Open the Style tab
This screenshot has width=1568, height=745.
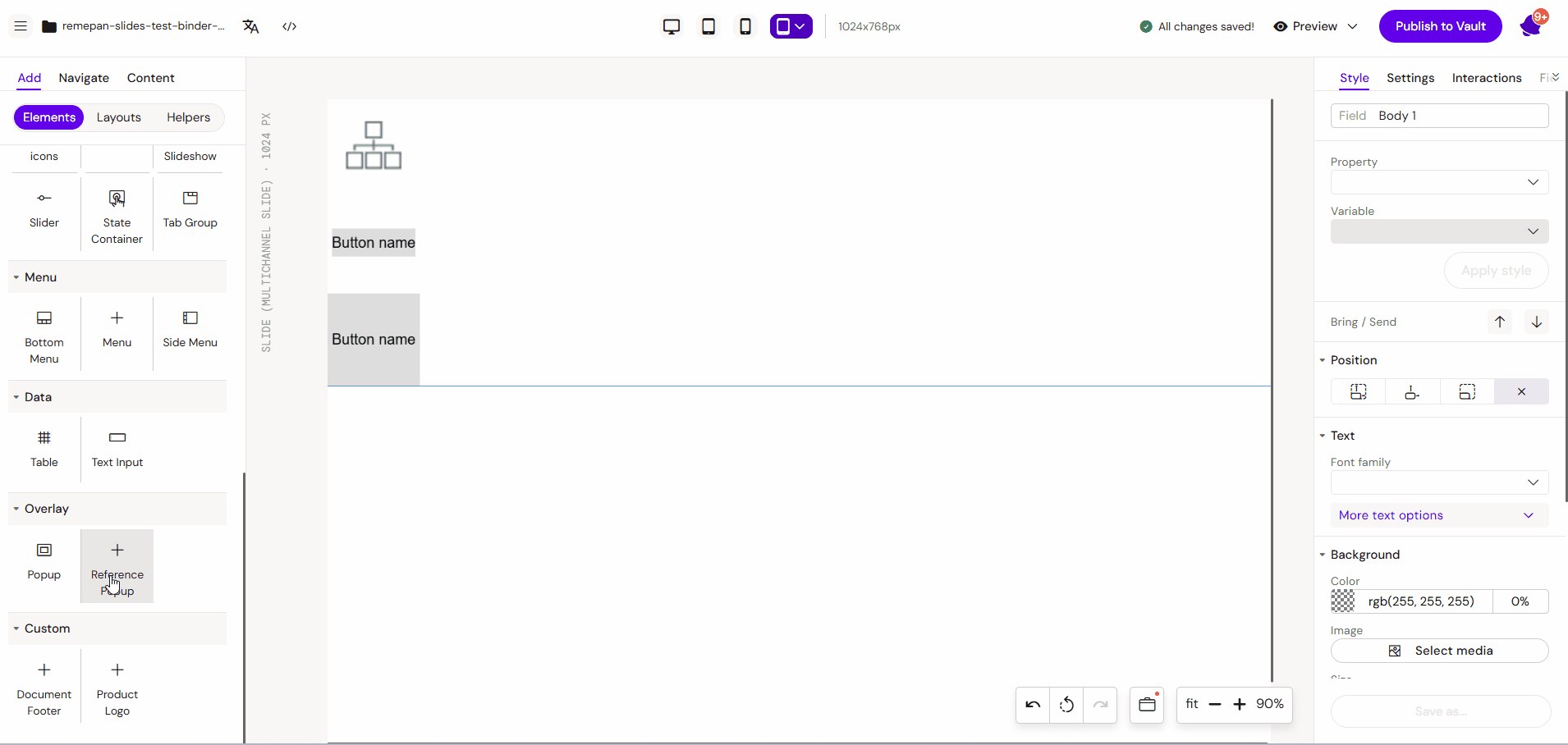pyautogui.click(x=1355, y=78)
